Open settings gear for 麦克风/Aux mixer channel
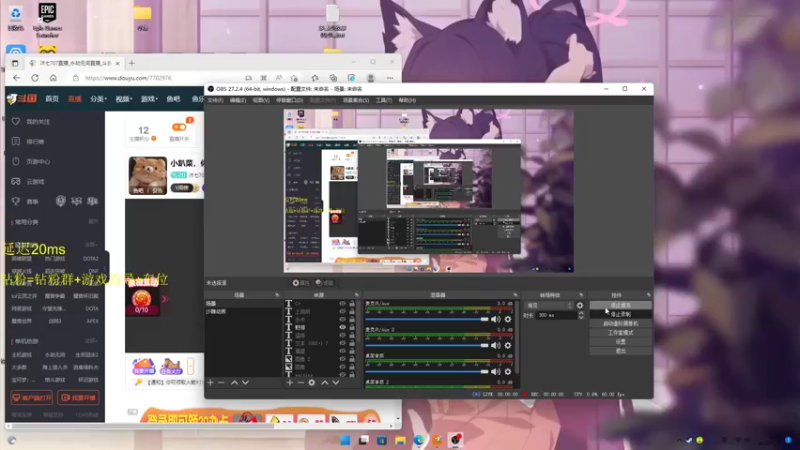Viewport: 800px width, 450px height. 508,319
